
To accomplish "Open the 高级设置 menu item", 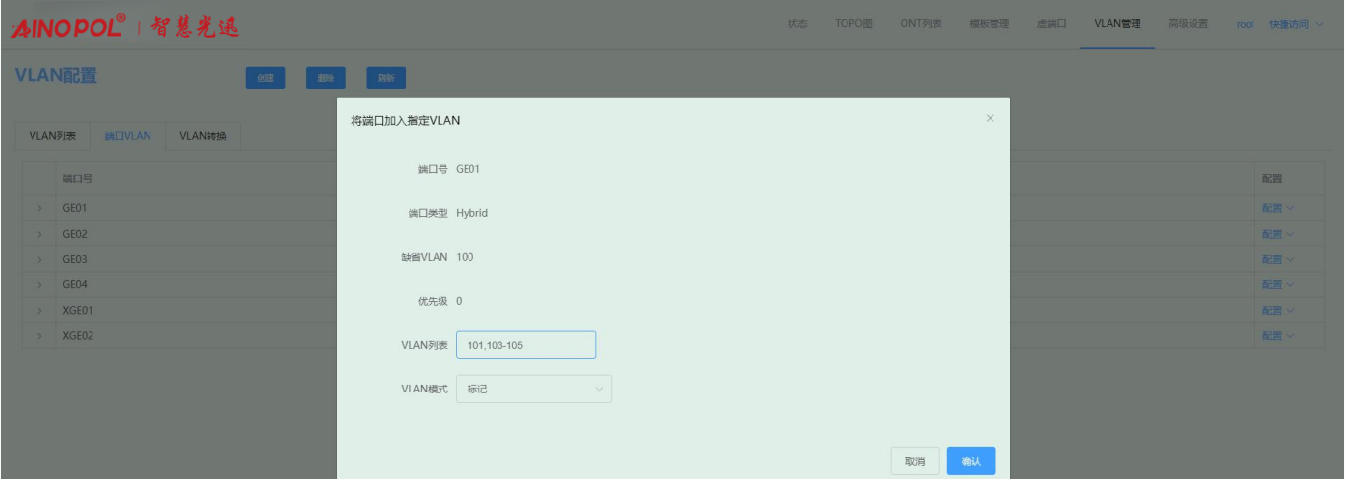I will 1188,24.
